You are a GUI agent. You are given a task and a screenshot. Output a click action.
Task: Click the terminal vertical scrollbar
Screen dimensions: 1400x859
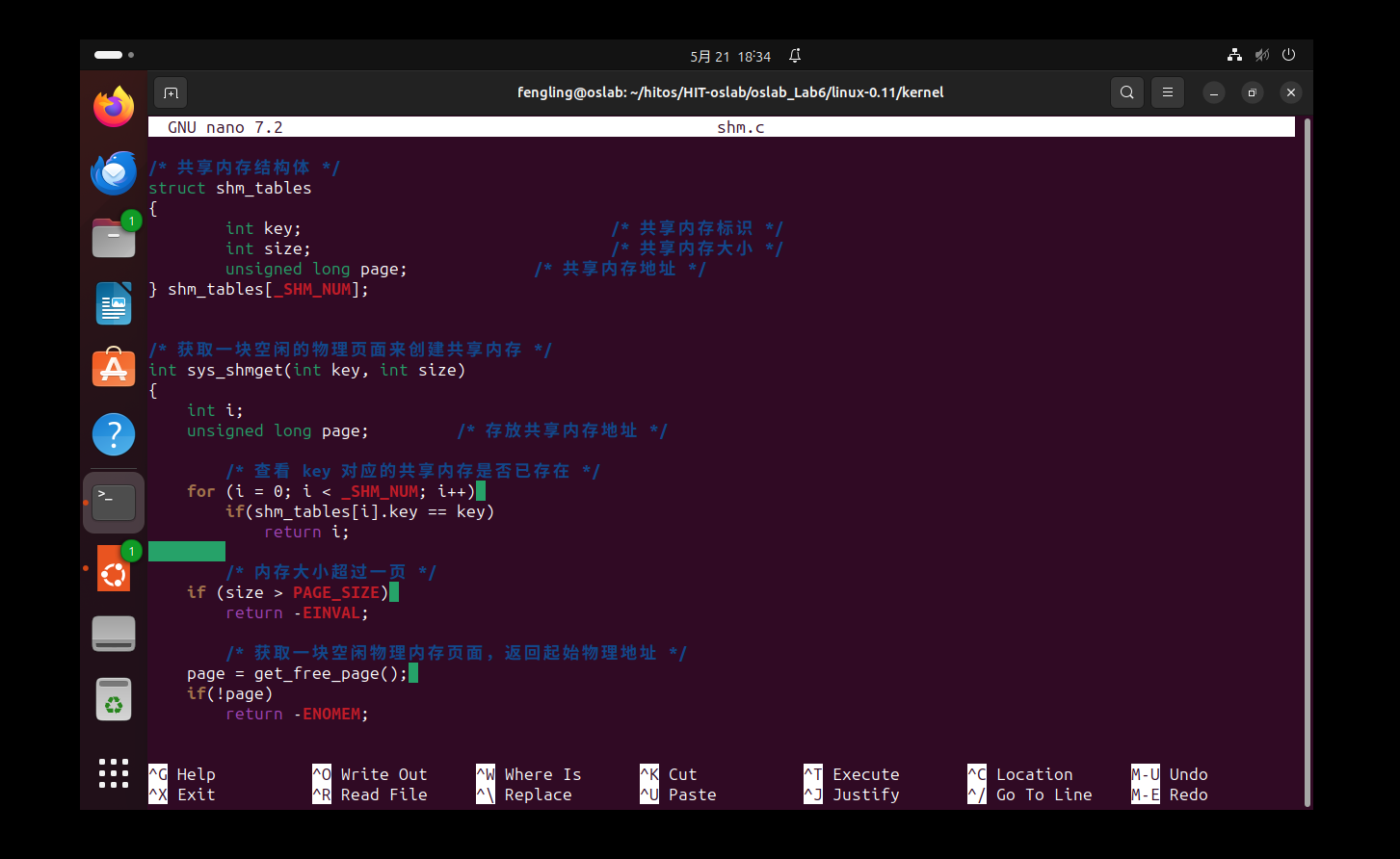coord(1307,461)
